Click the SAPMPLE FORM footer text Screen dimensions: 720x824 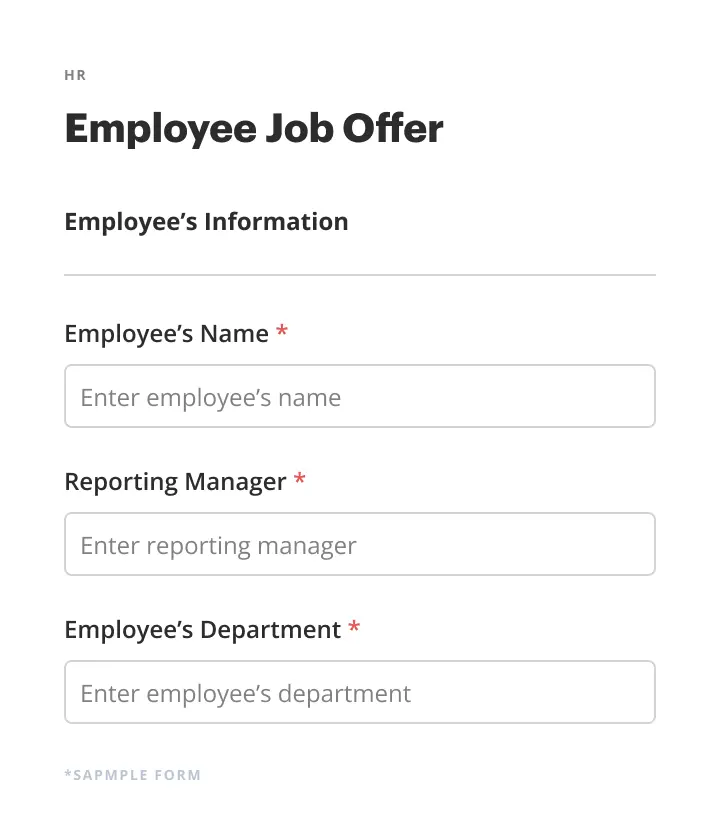[133, 775]
